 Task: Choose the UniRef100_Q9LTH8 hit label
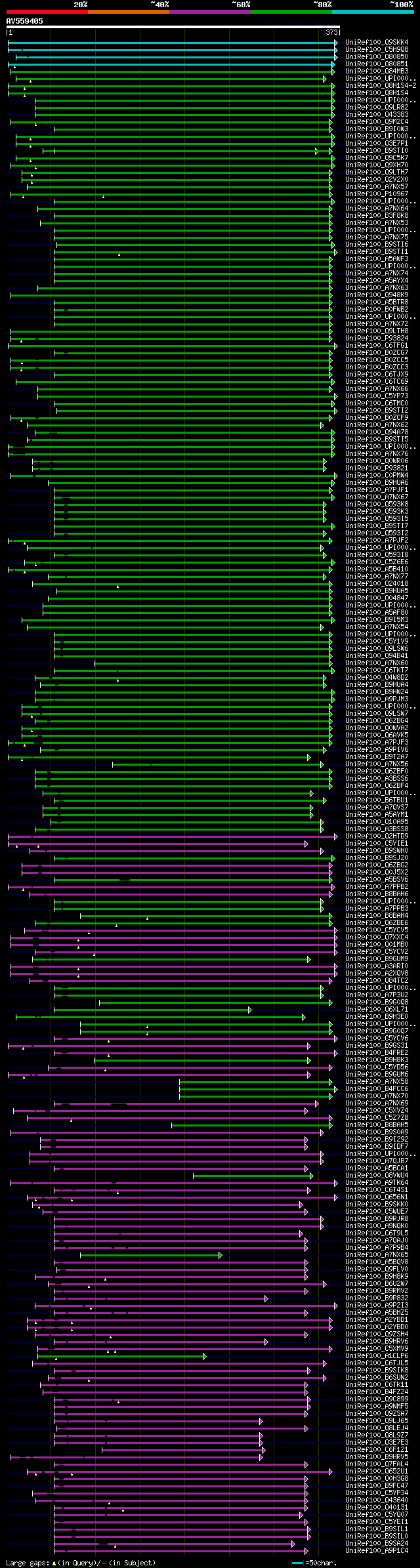pos(377,331)
